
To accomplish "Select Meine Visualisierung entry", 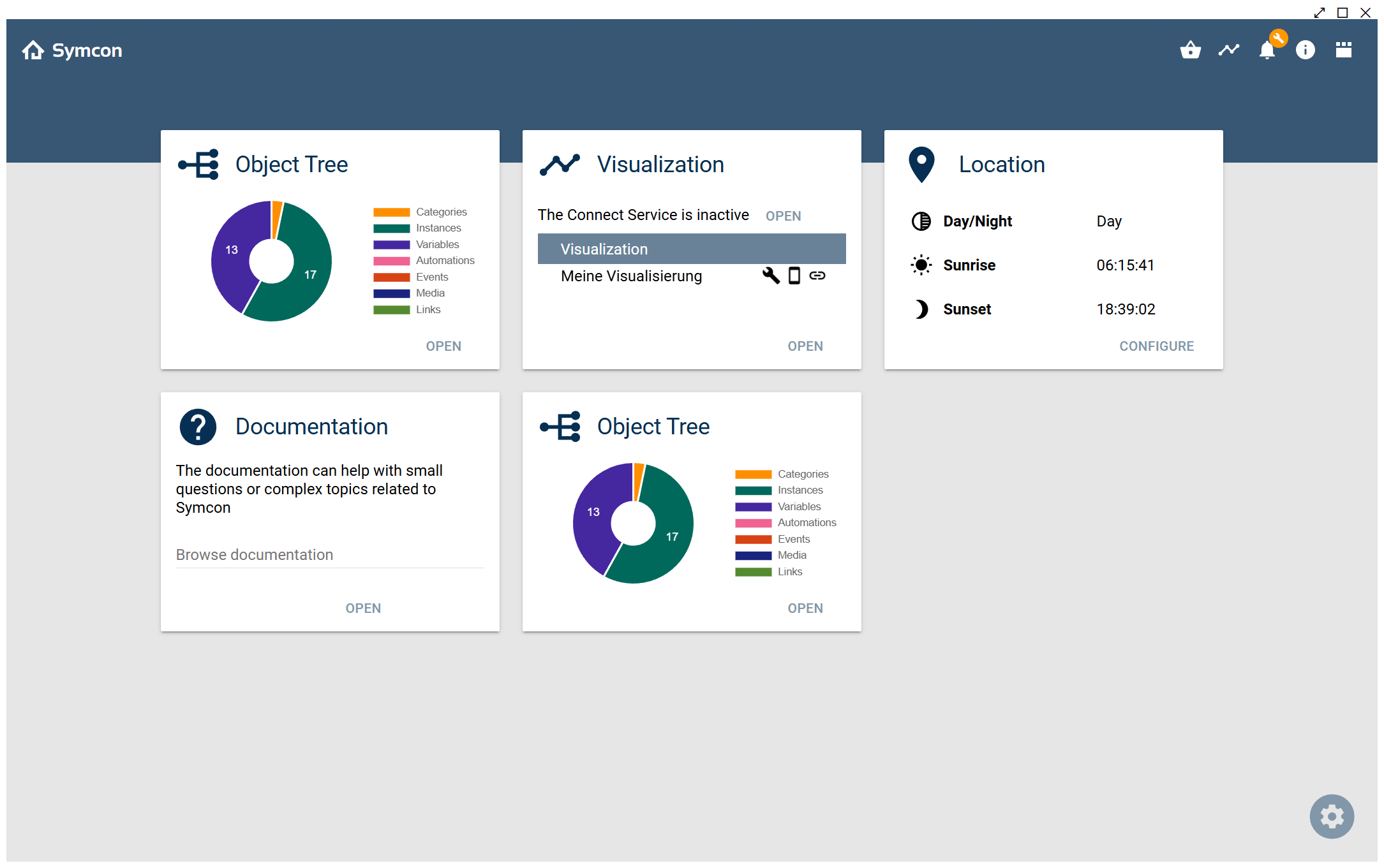I will point(631,276).
